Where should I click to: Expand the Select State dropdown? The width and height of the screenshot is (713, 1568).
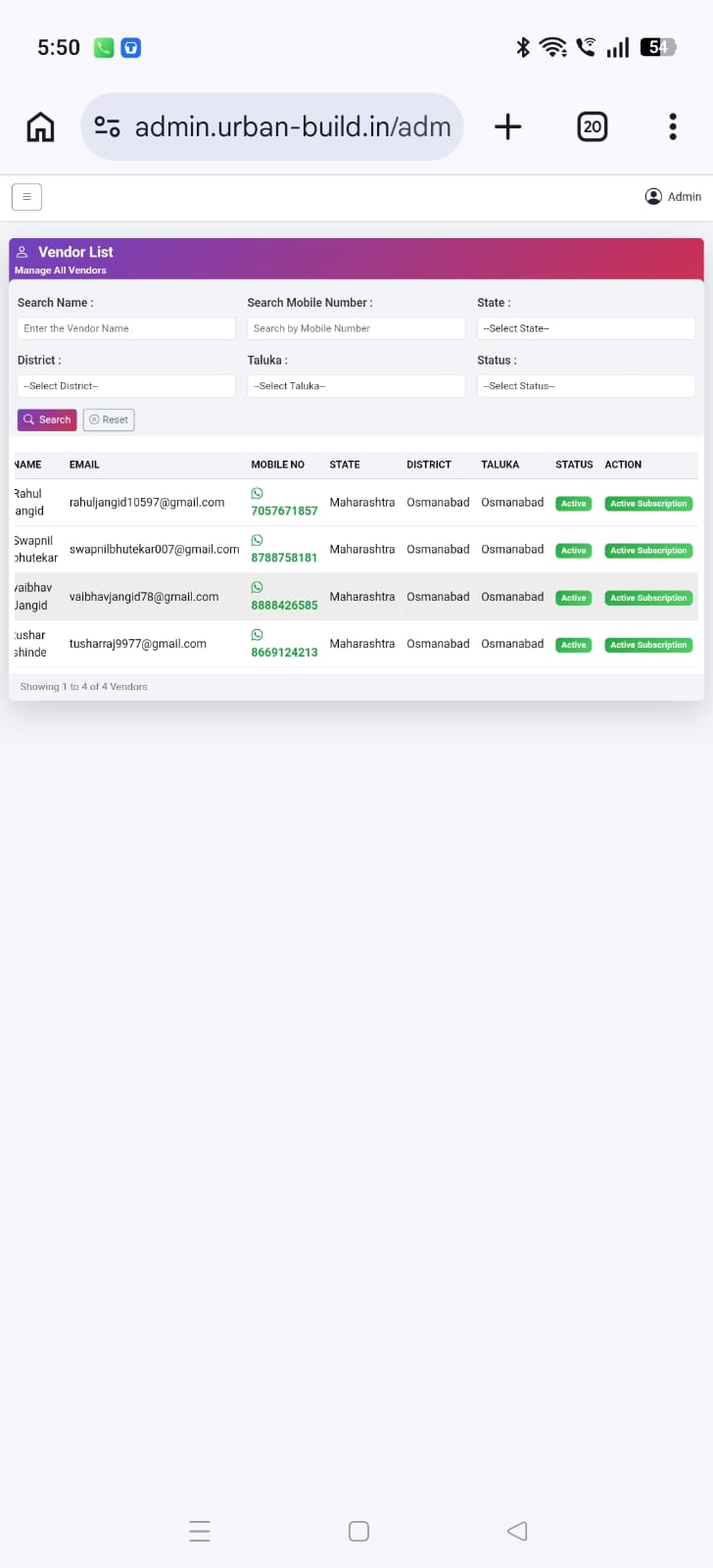[586, 328]
